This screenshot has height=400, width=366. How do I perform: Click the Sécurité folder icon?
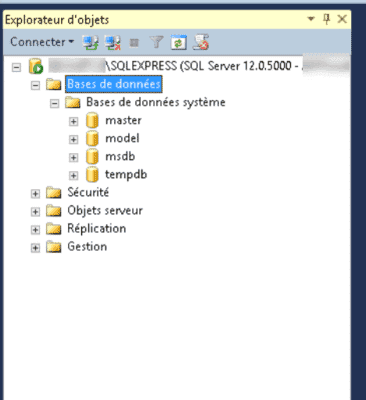click(x=53, y=192)
